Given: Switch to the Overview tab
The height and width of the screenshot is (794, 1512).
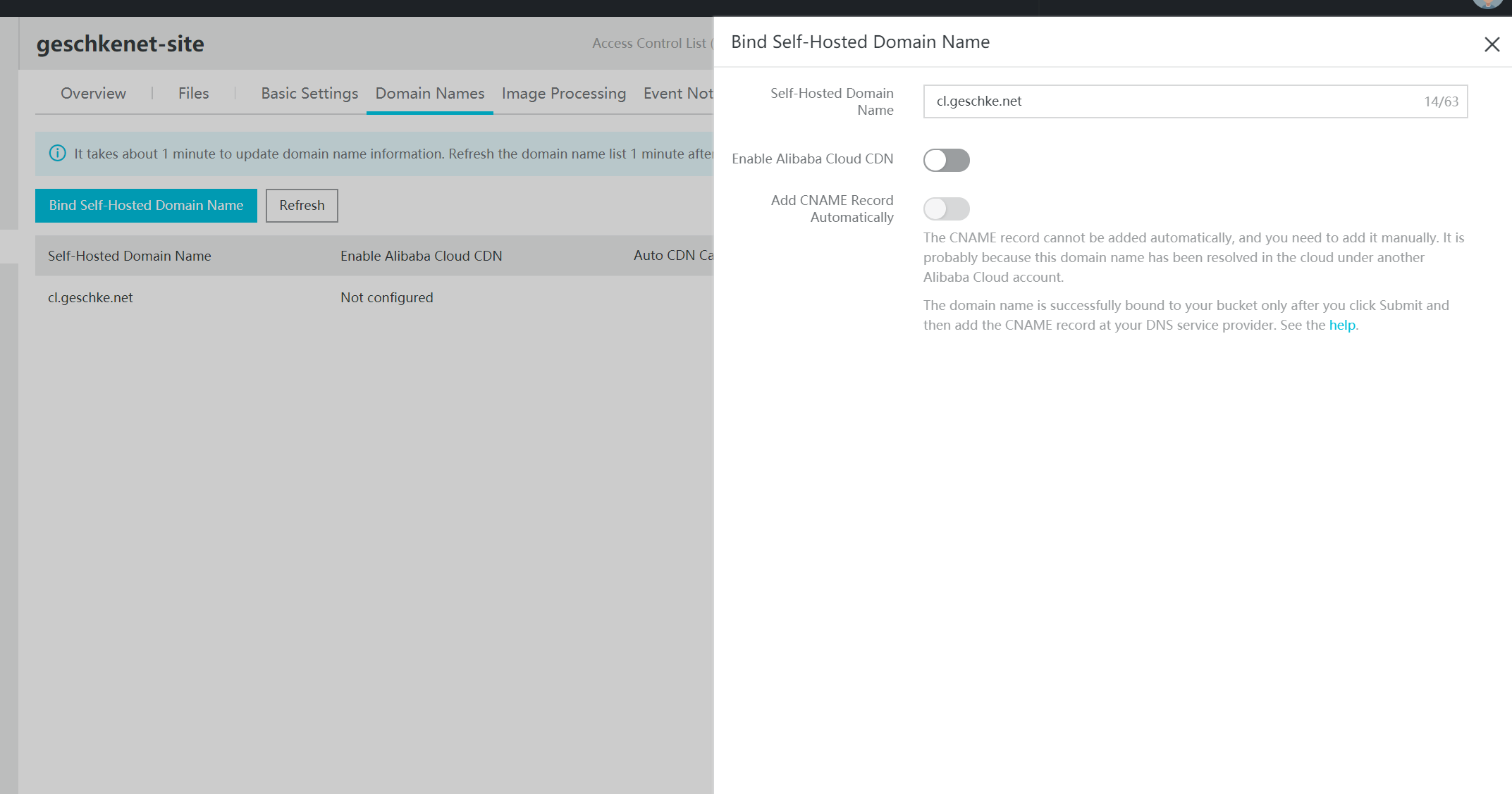Looking at the screenshot, I should pyautogui.click(x=93, y=93).
